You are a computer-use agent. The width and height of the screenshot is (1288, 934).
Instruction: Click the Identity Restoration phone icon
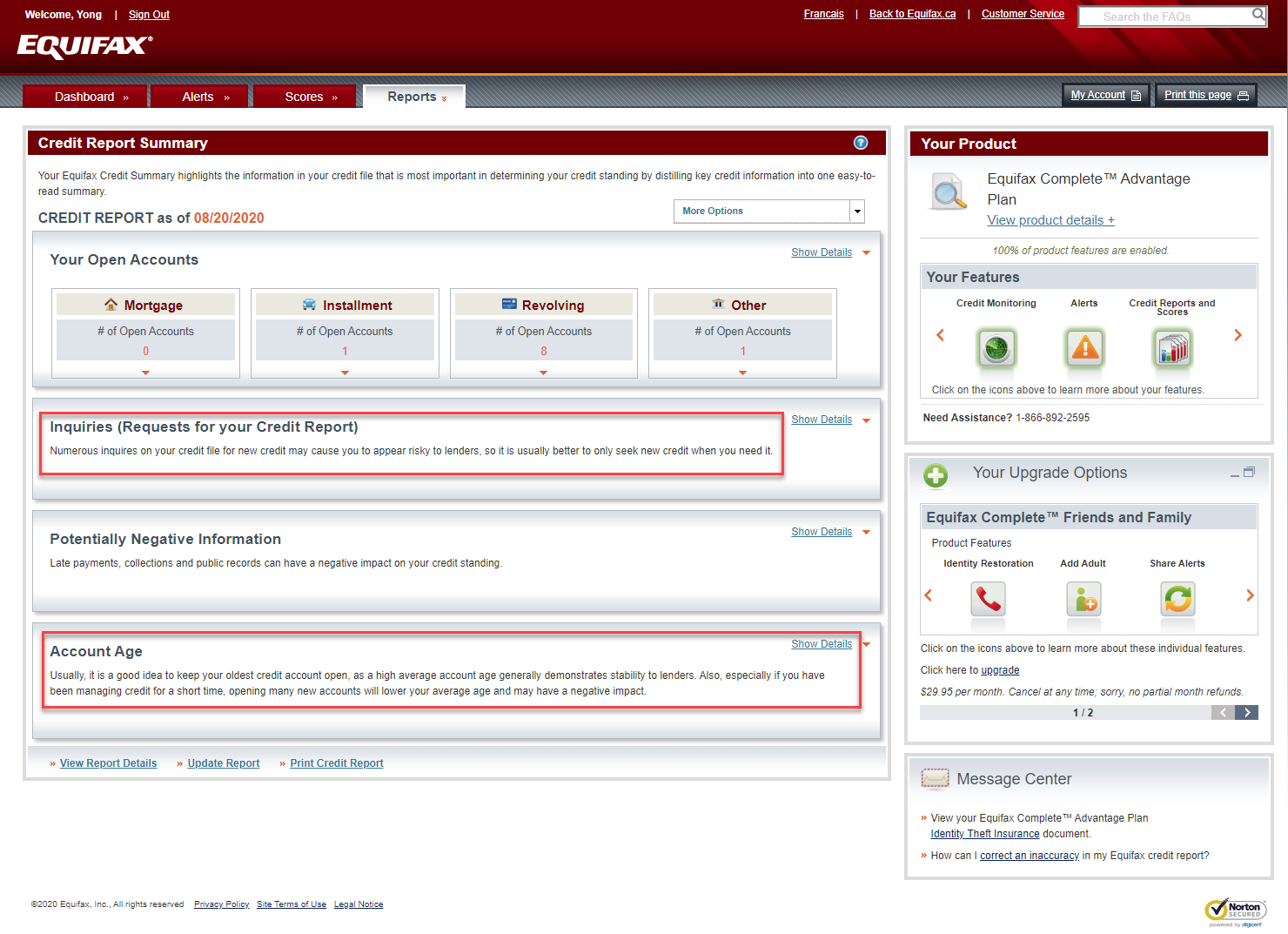click(x=988, y=599)
